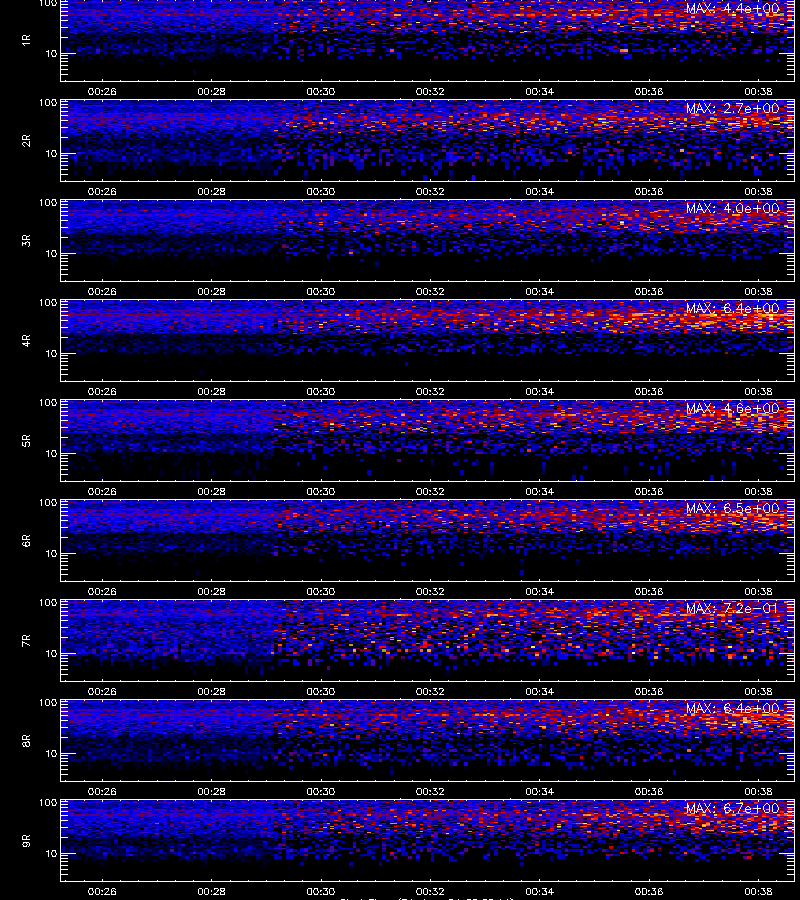Image resolution: width=800 pixels, height=900 pixels.
Task: Click the 00:36 time tick below panel 7R
Action: (x=648, y=692)
